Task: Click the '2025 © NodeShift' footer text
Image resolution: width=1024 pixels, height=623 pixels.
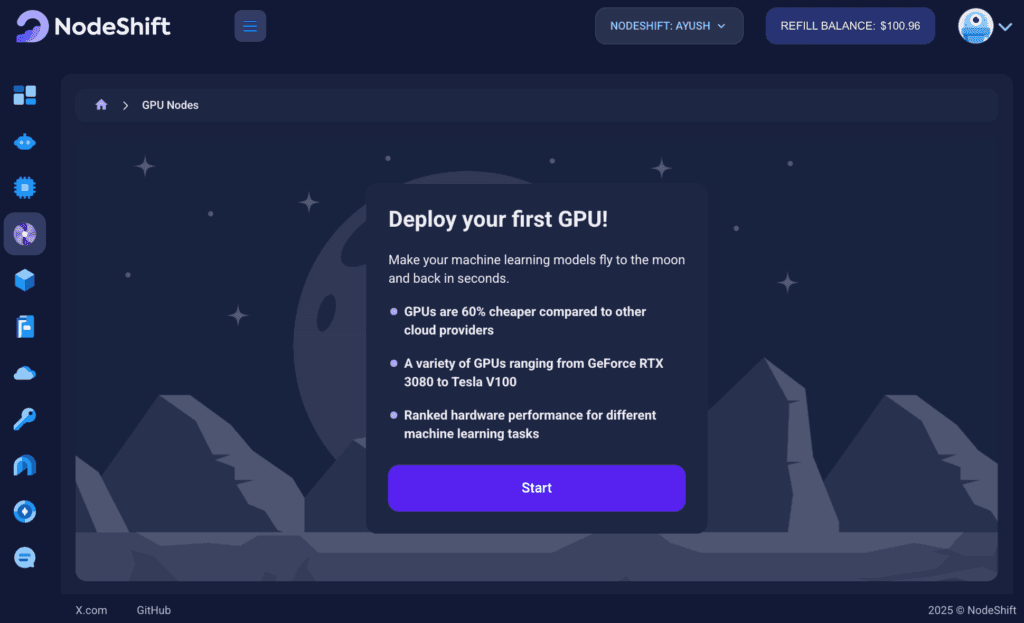Action: (972, 610)
